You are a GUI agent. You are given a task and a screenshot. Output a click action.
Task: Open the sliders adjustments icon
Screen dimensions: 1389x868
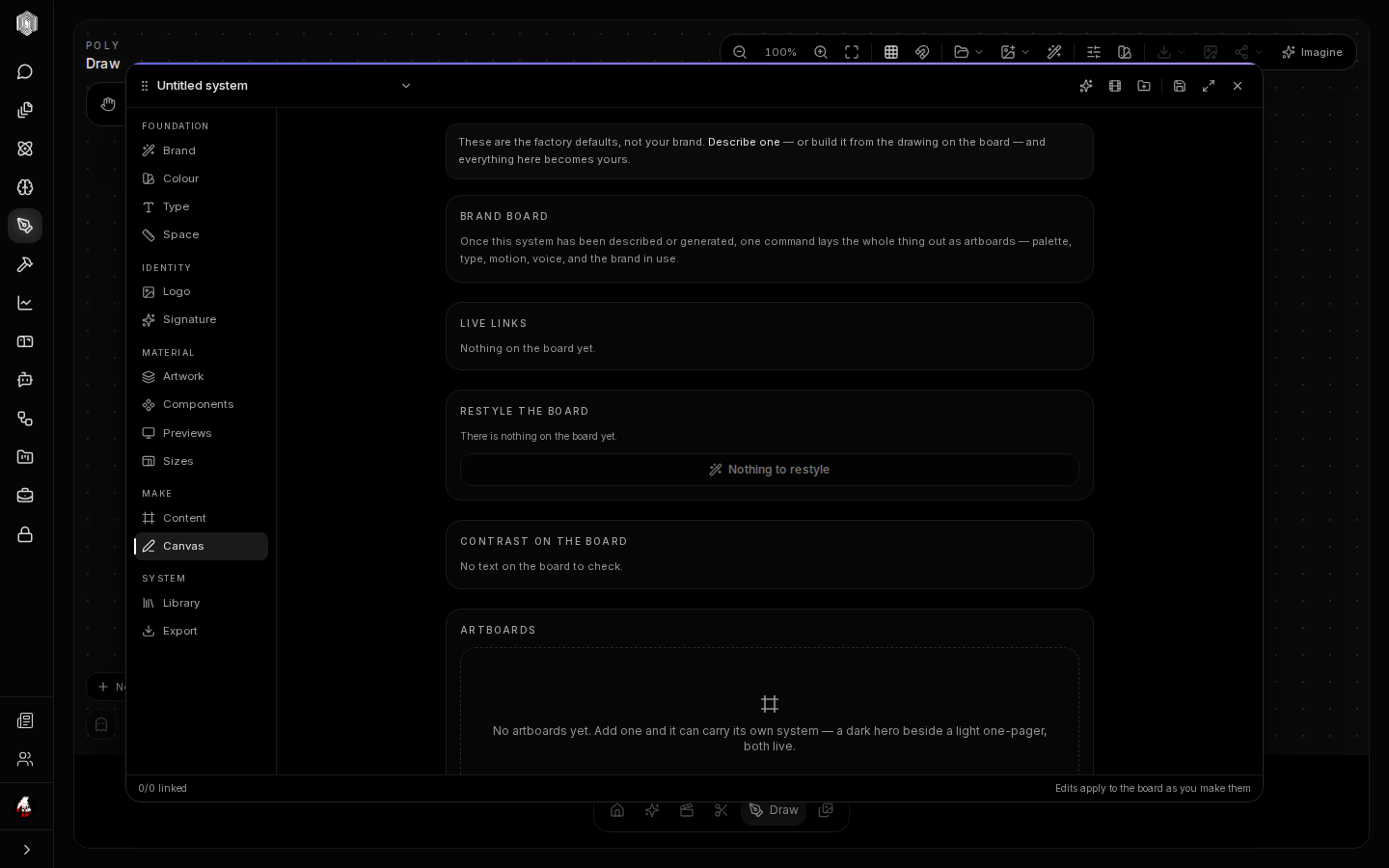[x=1094, y=52]
